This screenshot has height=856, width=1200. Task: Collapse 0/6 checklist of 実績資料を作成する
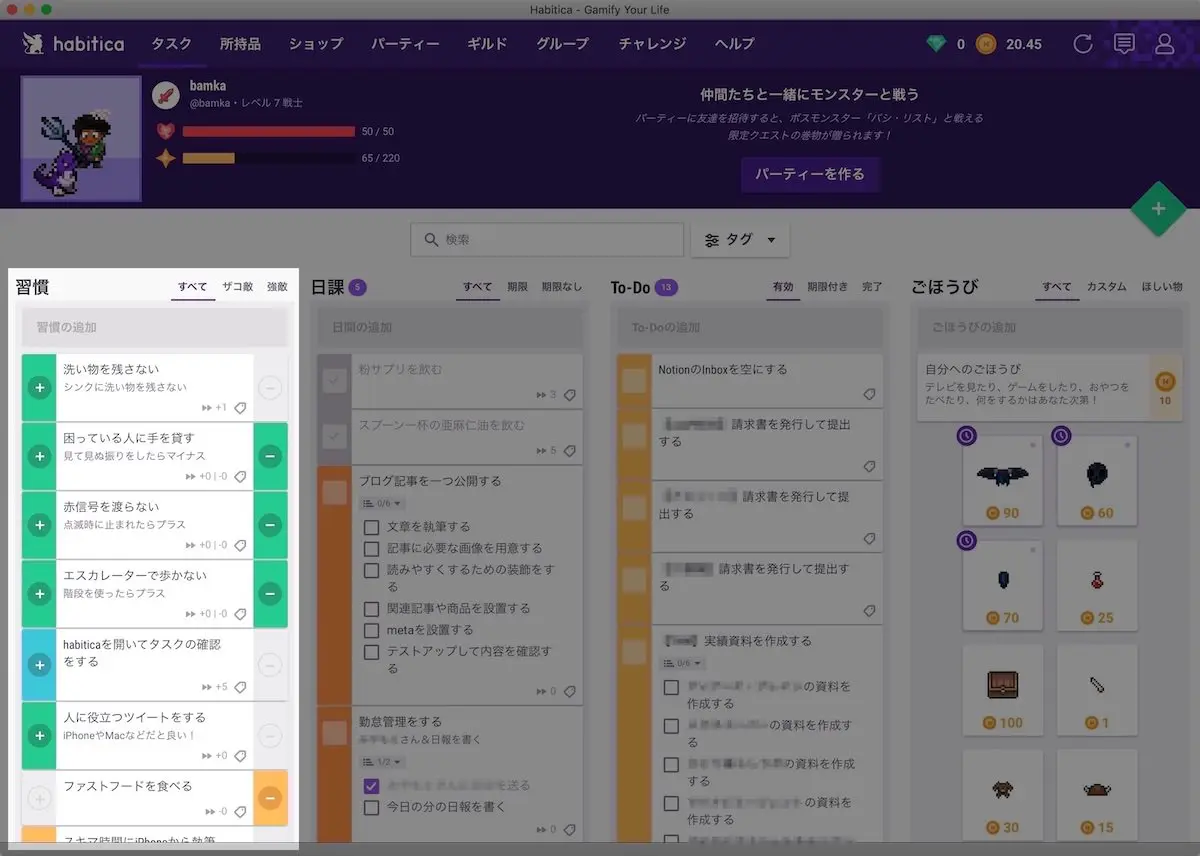point(682,663)
